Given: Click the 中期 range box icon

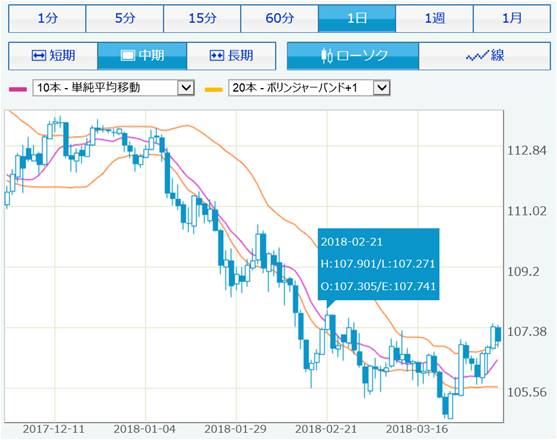Looking at the screenshot, I should 128,56.
